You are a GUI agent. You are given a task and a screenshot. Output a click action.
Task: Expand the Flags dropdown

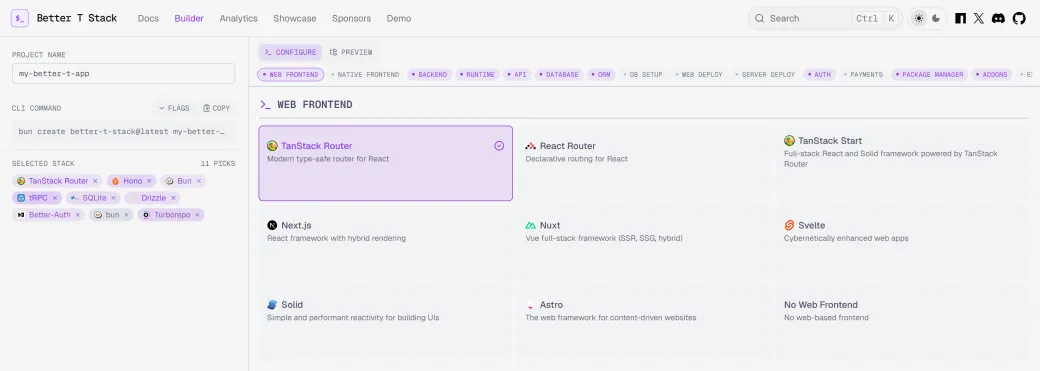[174, 108]
